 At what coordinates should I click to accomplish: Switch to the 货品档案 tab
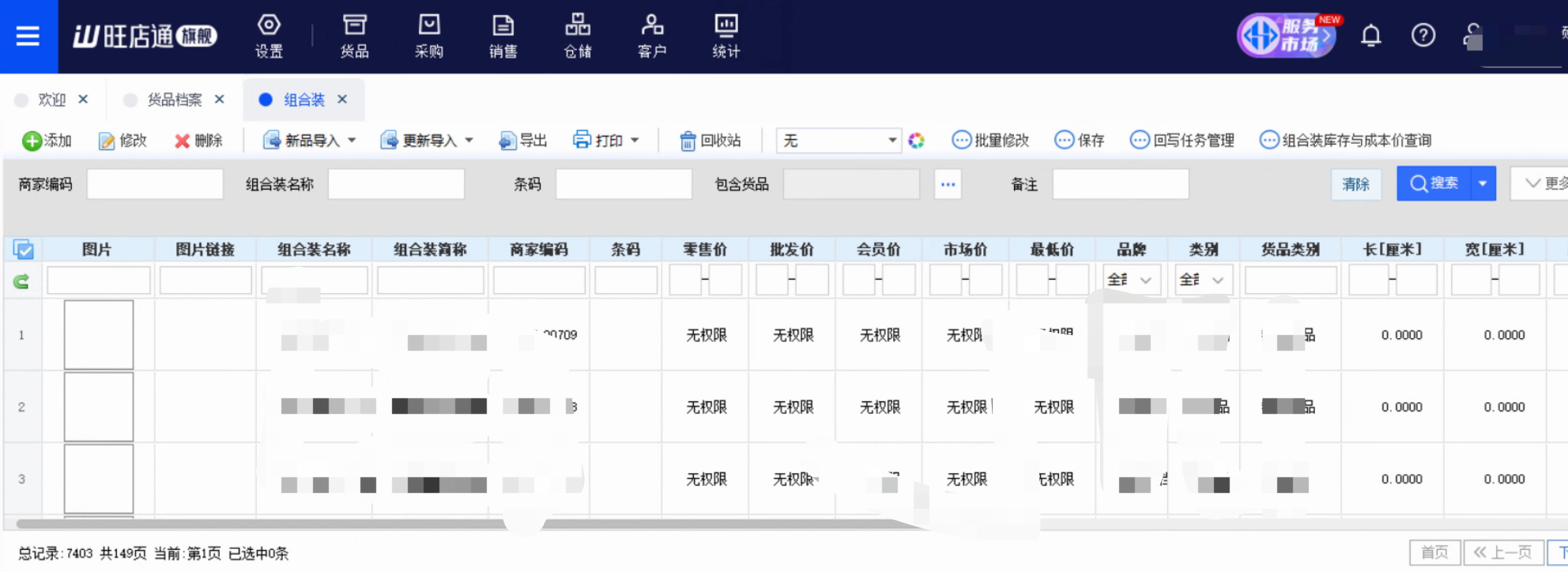(174, 100)
